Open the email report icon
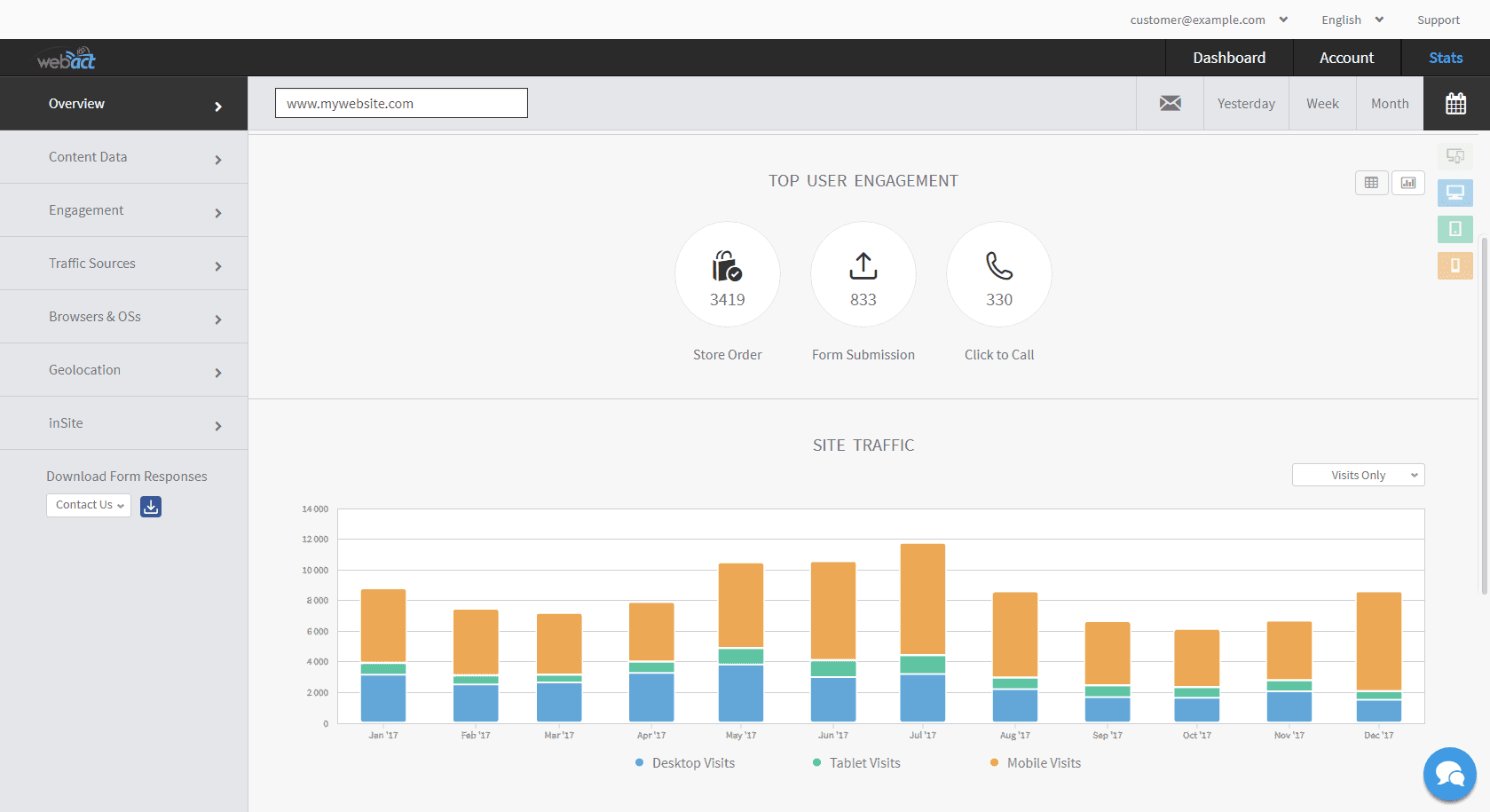Screen dimensions: 1490x812 click(x=1170, y=103)
